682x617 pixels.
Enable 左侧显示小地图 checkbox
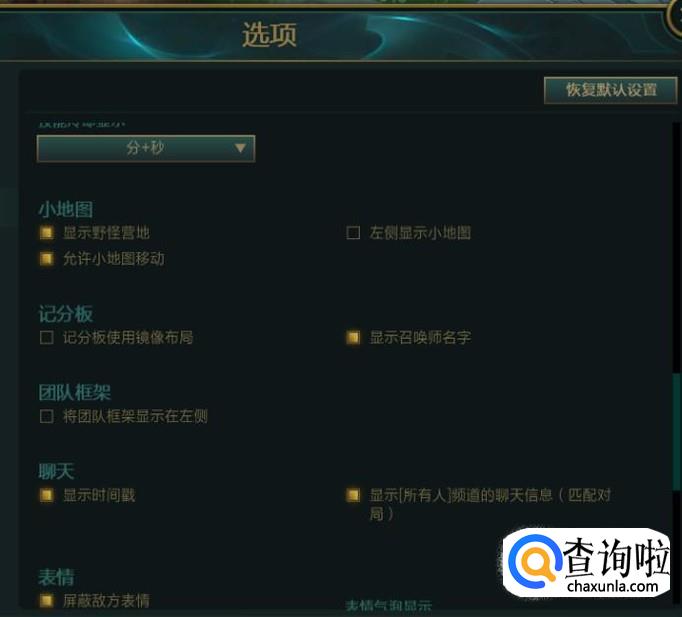(353, 233)
